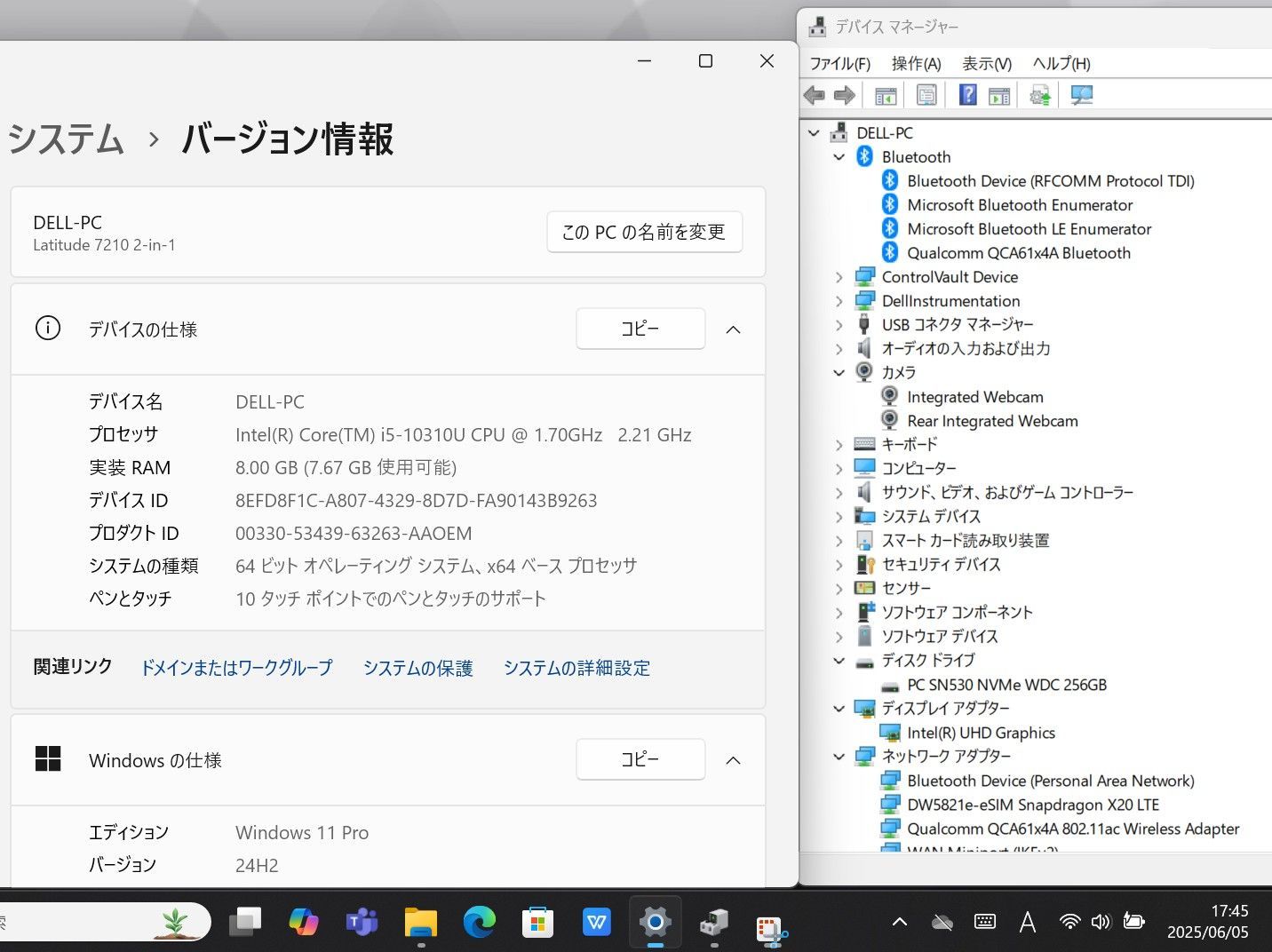
Task: Click Scan for hardware changes monitor icon
Action: [1081, 95]
